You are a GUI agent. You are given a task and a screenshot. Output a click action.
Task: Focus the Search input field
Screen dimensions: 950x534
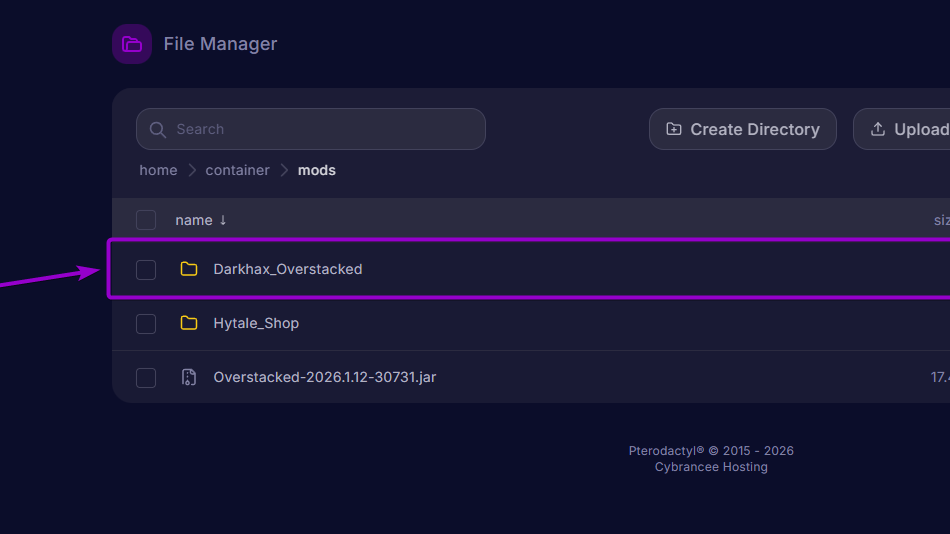click(311, 129)
